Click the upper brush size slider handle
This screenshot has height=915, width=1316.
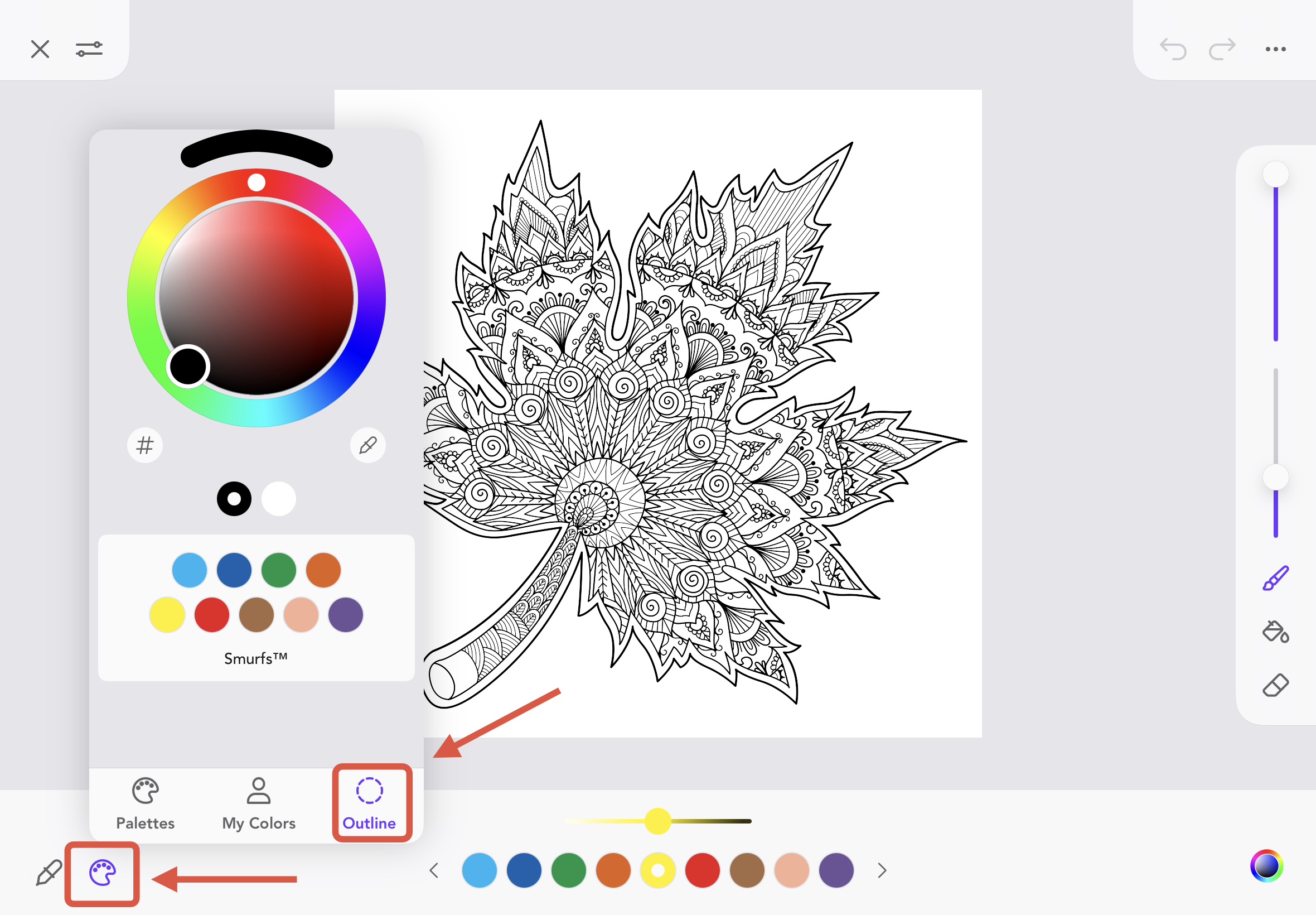1276,174
